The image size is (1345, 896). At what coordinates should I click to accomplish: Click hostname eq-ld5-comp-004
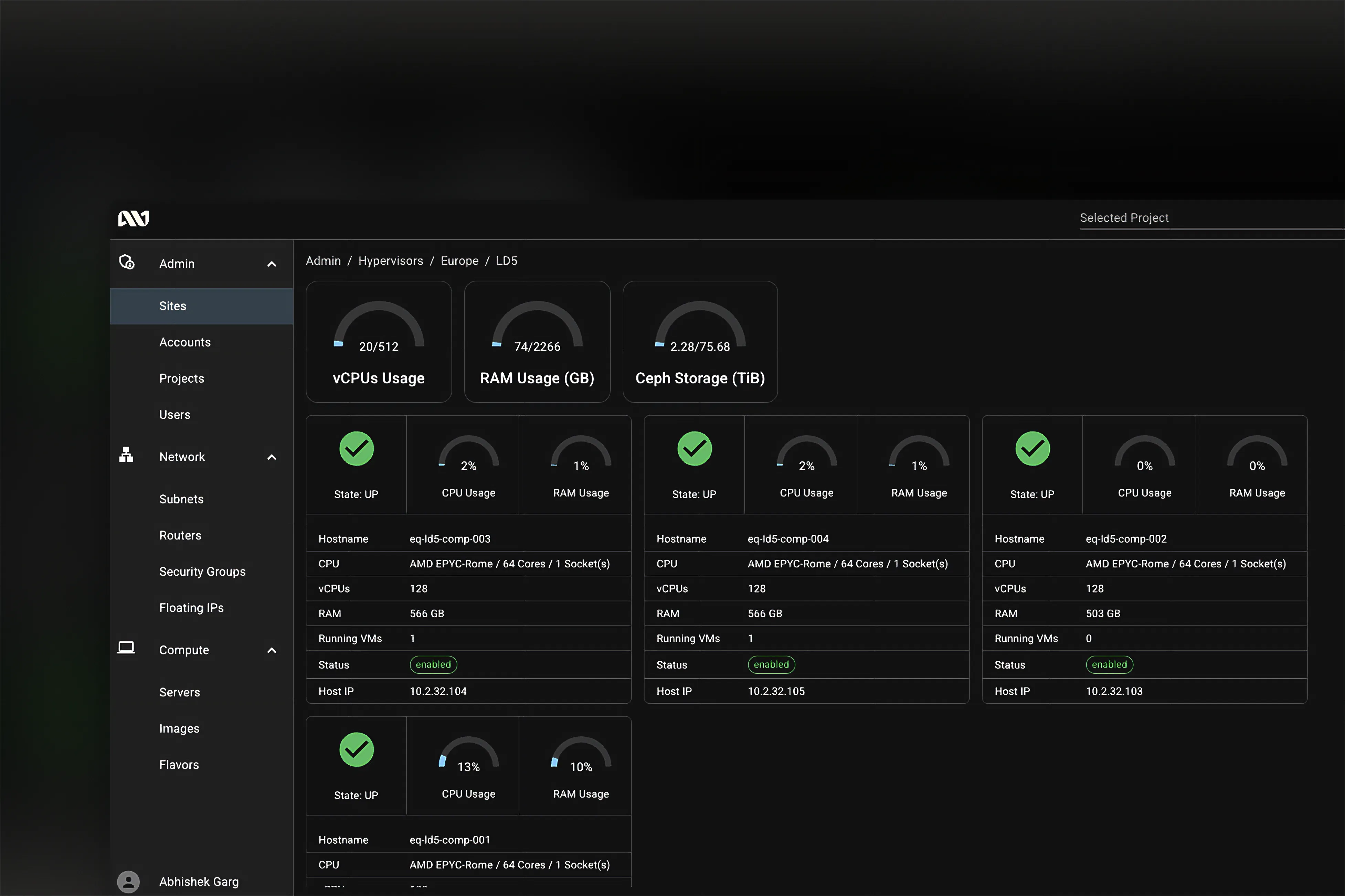788,539
